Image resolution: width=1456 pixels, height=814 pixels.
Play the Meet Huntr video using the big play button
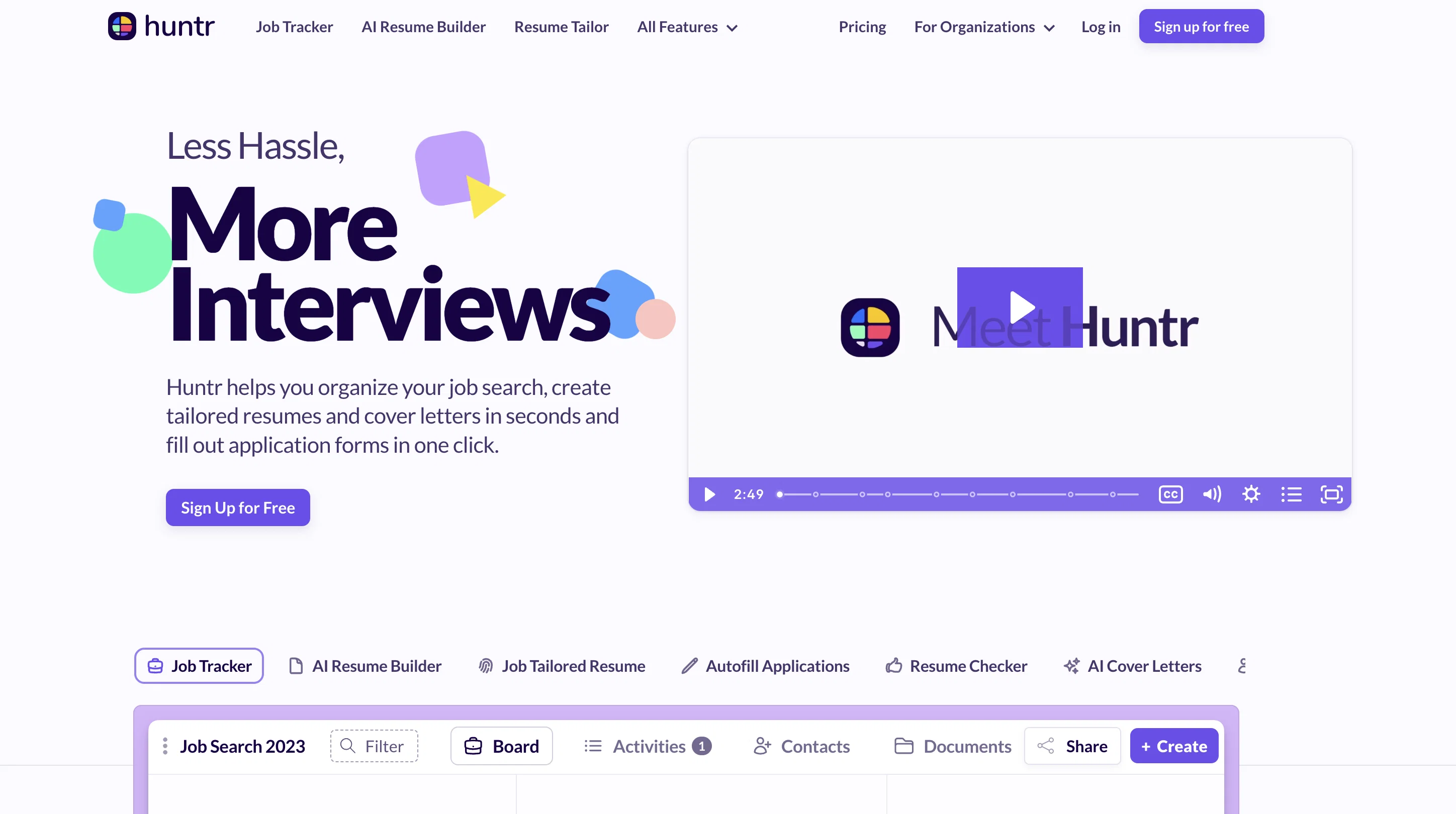(1020, 308)
